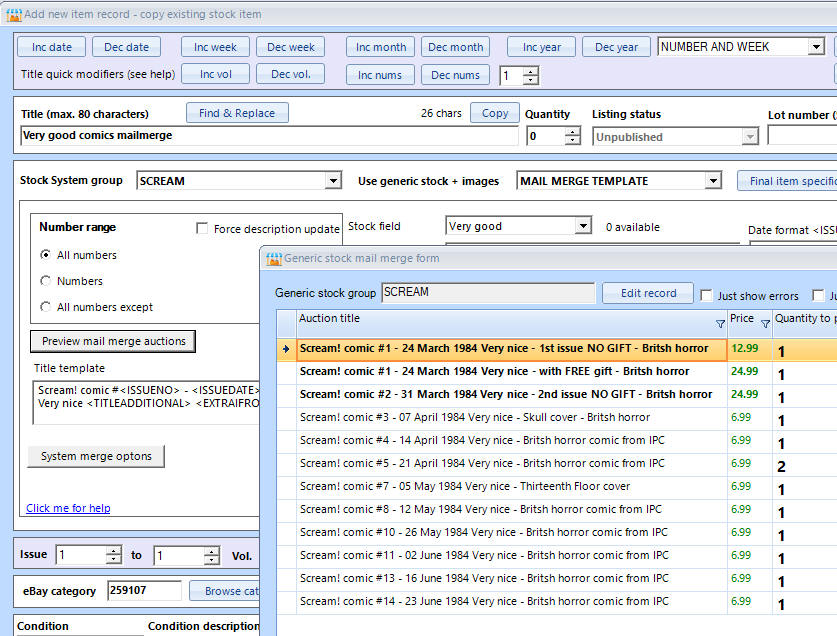Click the Inc month button
The height and width of the screenshot is (636, 837).
click(381, 47)
